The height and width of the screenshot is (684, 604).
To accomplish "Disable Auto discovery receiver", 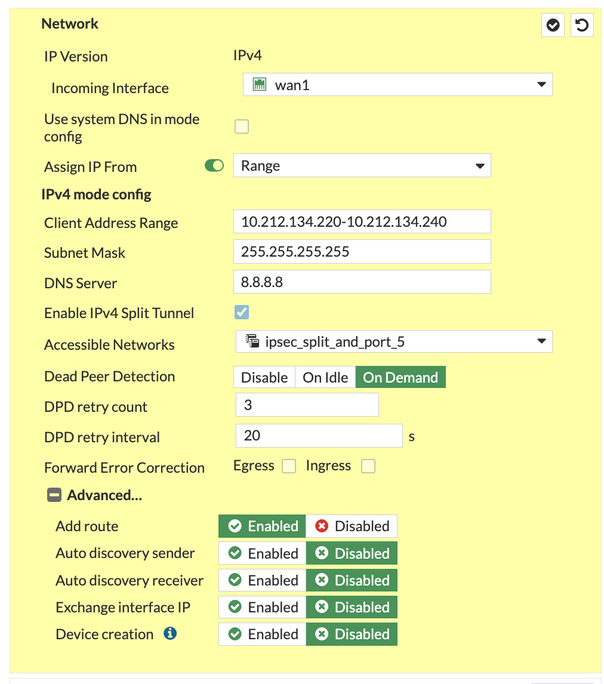I will 351,580.
